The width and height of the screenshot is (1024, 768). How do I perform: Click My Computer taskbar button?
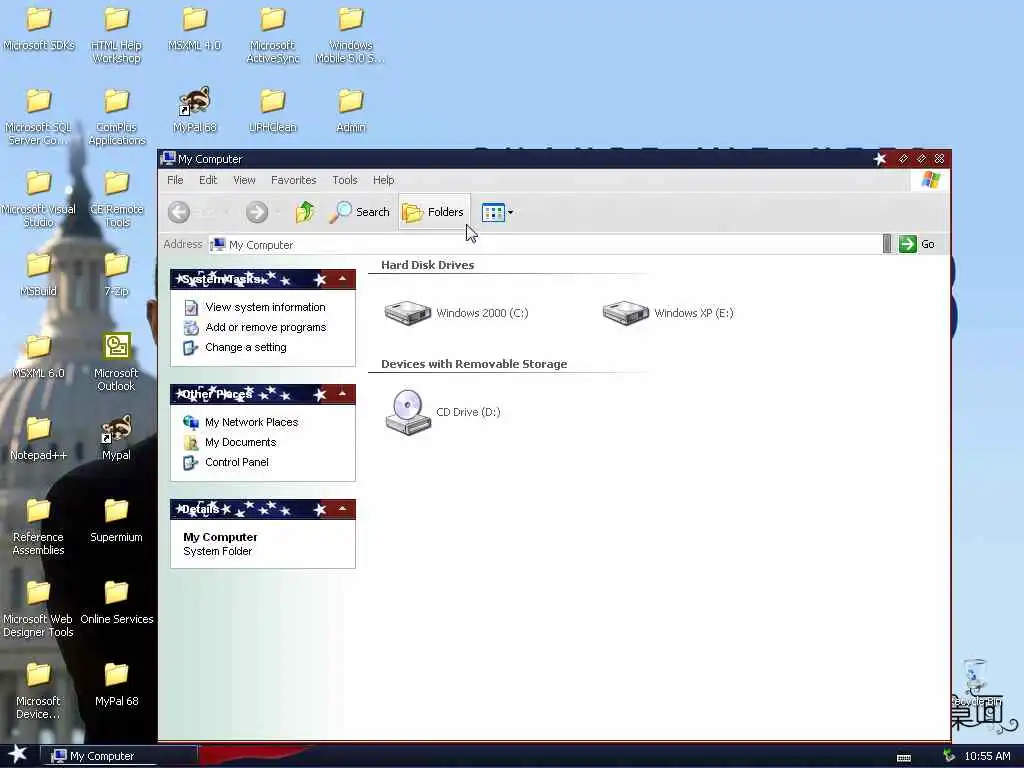point(119,756)
